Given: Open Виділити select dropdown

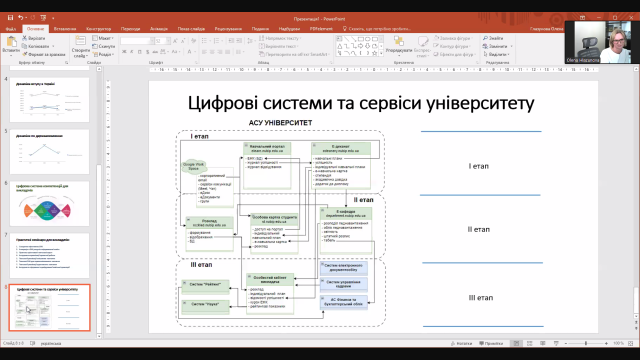Looking at the screenshot, I should click(x=496, y=54).
